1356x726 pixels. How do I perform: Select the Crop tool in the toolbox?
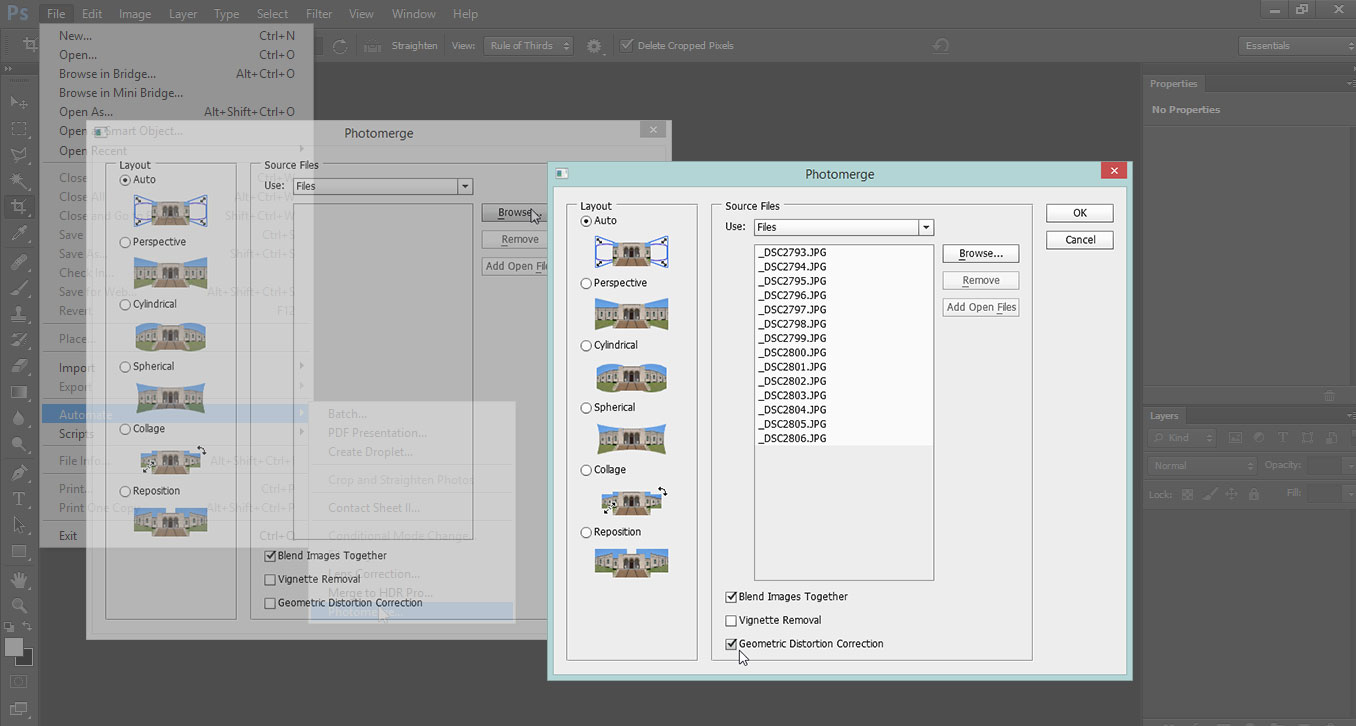point(19,207)
